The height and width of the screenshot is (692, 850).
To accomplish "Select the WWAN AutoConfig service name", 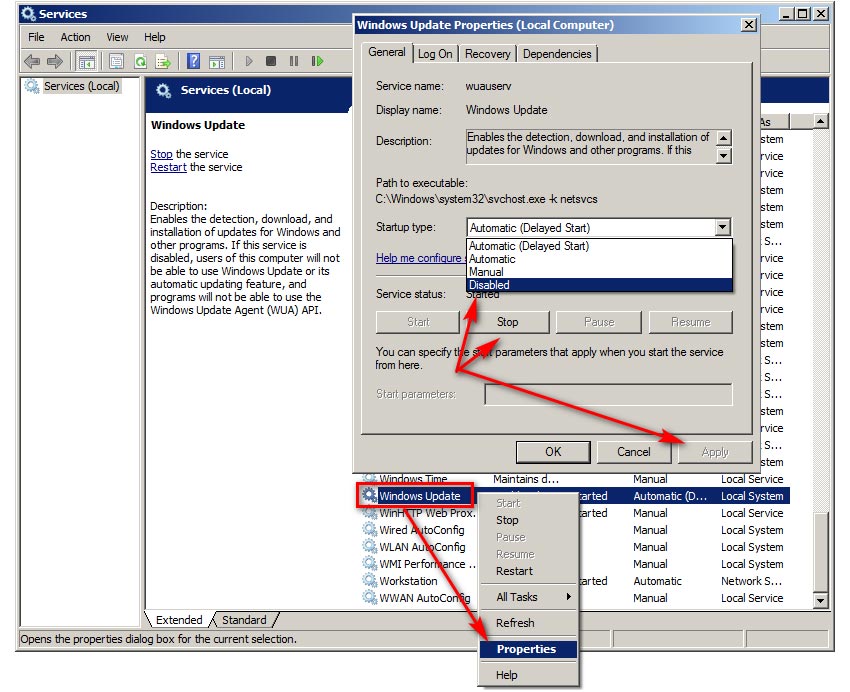I will 424,597.
